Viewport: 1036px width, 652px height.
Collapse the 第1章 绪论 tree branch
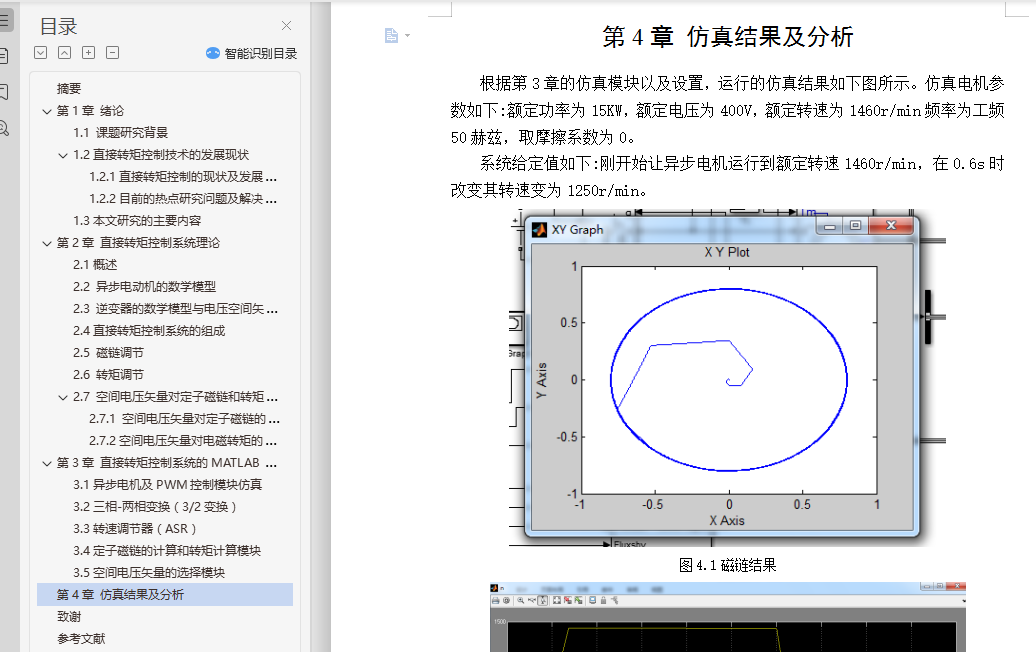pos(47,111)
